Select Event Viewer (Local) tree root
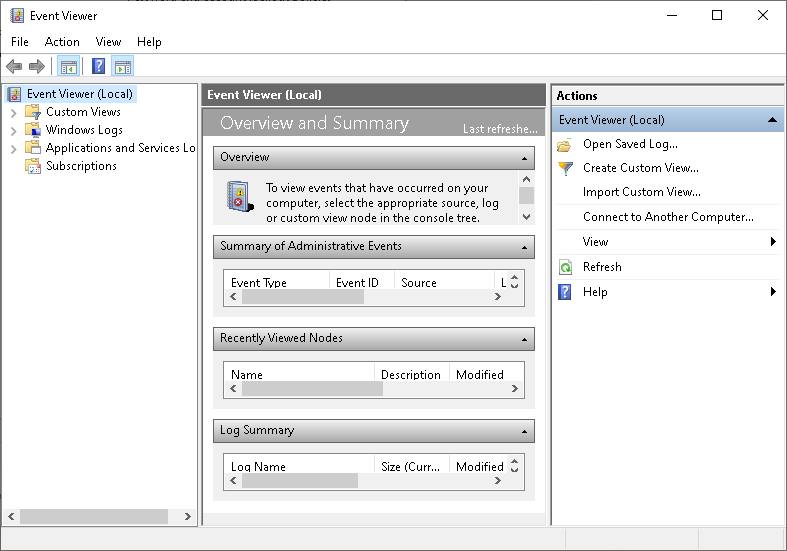Viewport: 787px width, 551px height. coord(79,94)
